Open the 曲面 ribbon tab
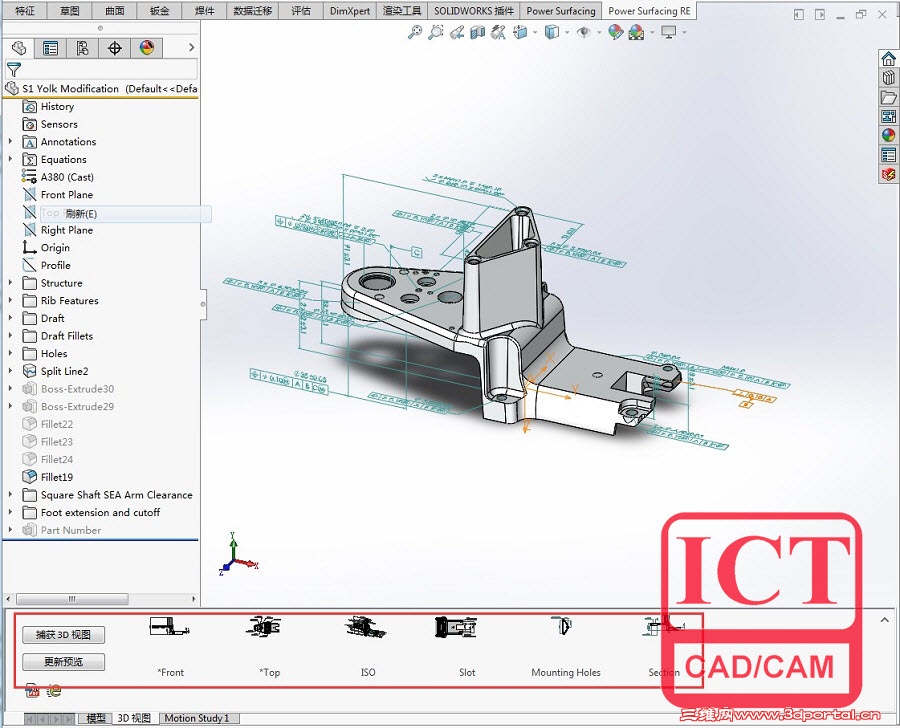Screen dimensions: 900x728 (x=115, y=11)
